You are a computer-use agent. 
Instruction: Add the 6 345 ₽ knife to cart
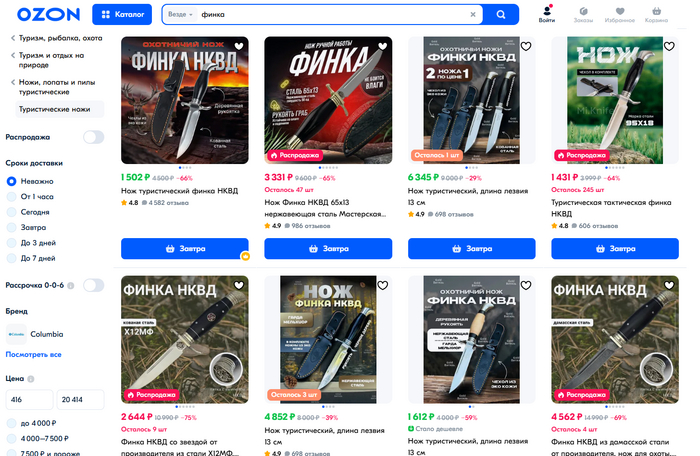pos(471,249)
